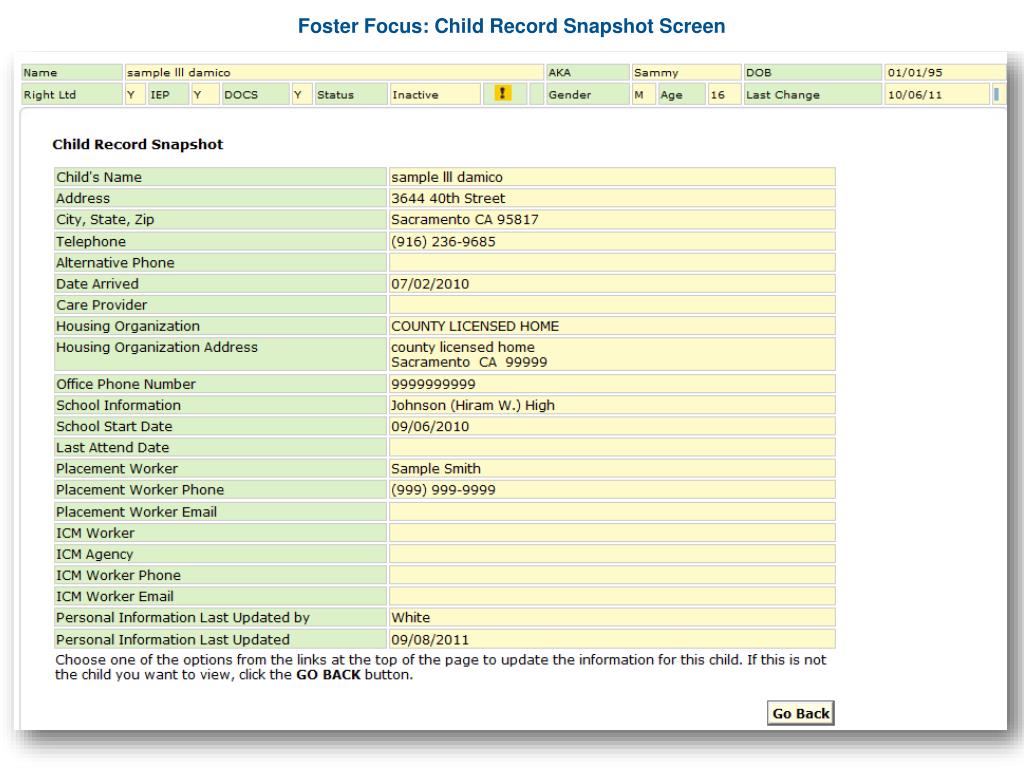
Task: Click the 'Date Arrived' label
Action: 97,284
